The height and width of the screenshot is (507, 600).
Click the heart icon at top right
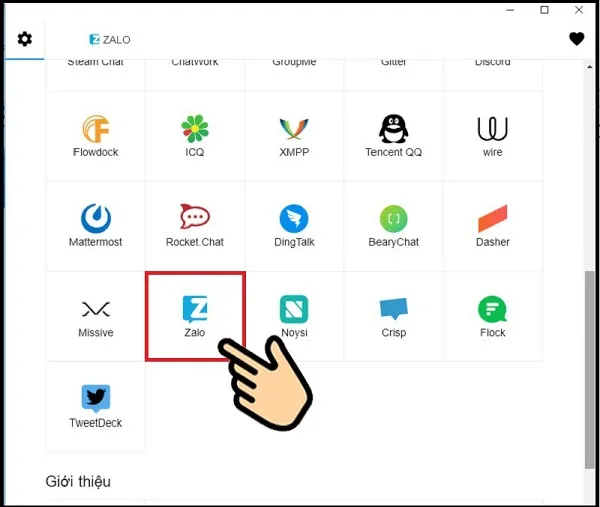(576, 39)
